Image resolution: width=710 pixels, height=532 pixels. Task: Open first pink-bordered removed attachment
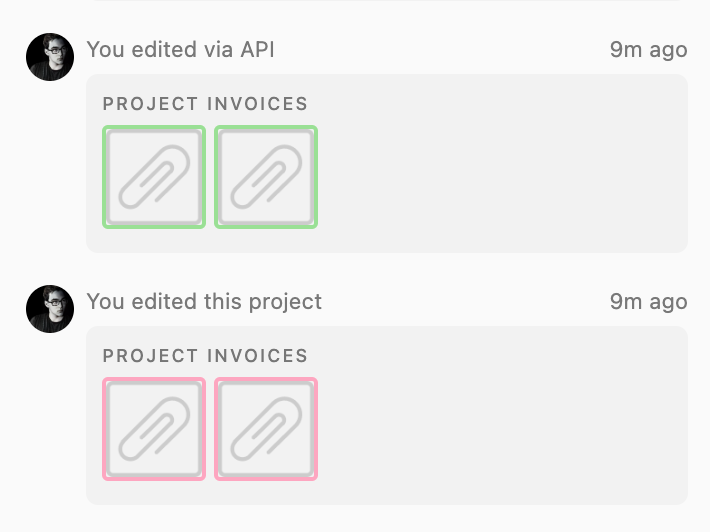click(154, 429)
